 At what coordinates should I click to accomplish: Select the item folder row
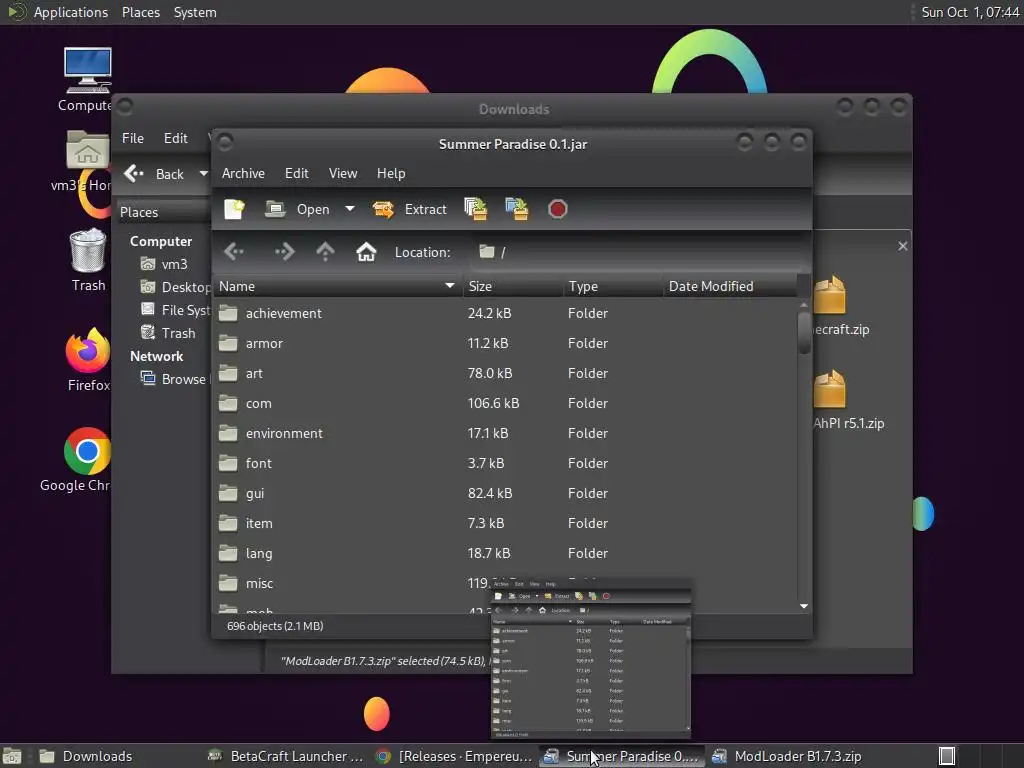coord(505,524)
